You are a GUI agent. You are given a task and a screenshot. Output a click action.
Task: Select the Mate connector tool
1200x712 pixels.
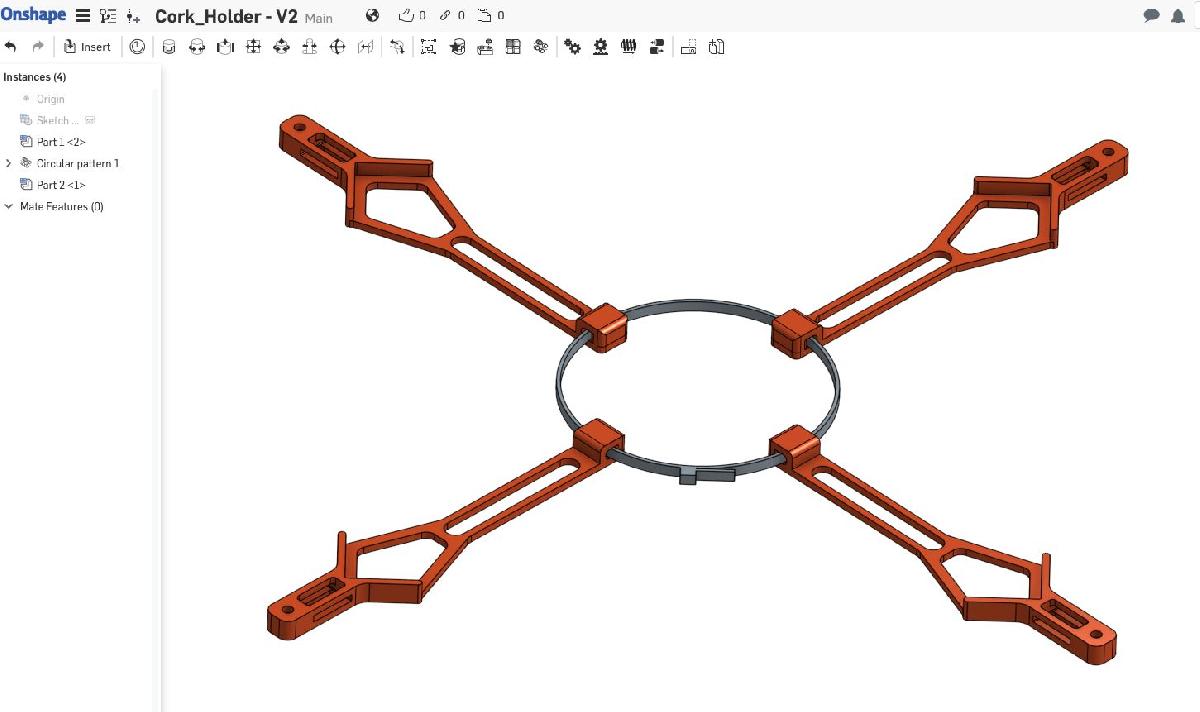coord(397,46)
